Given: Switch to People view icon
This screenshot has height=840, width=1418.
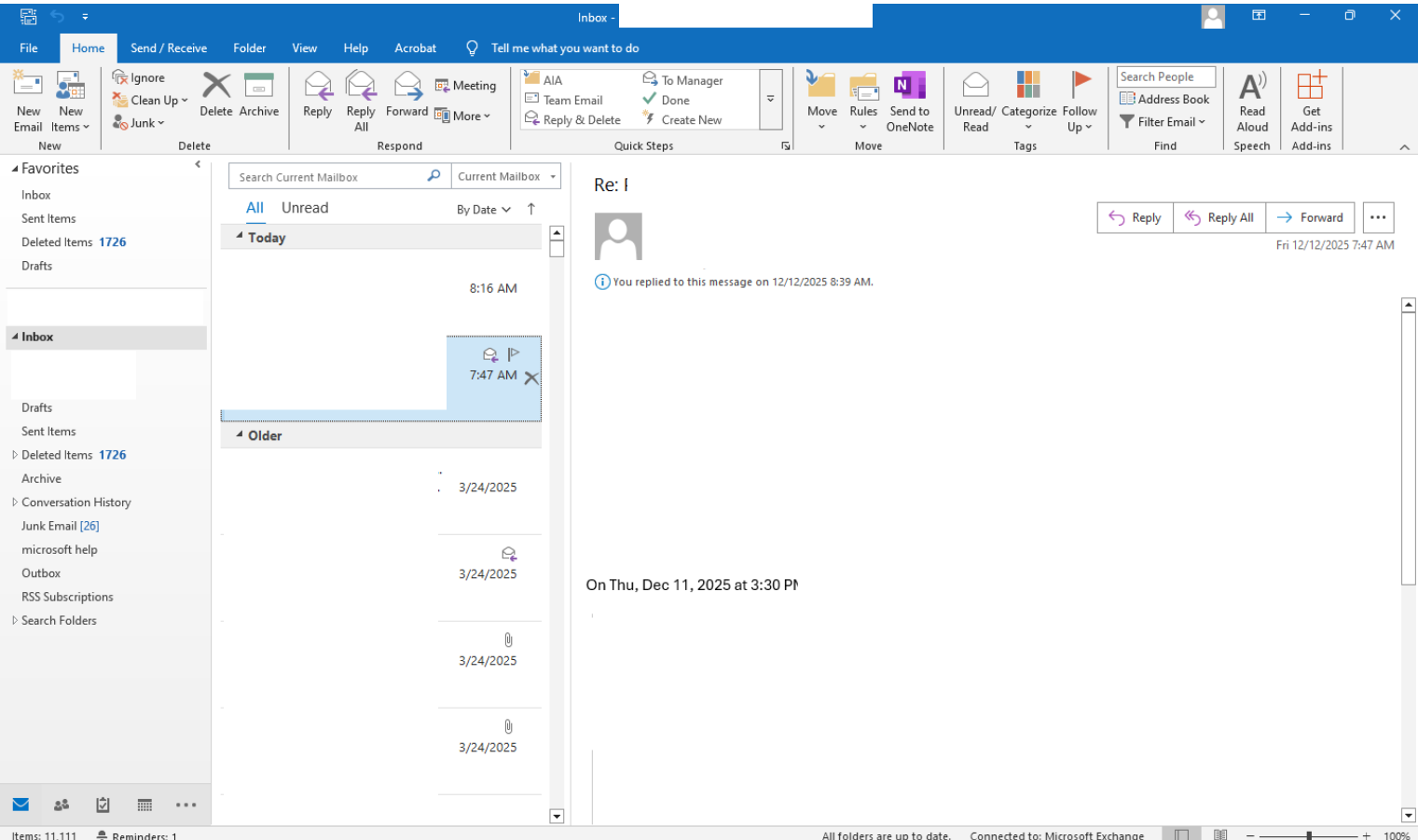Looking at the screenshot, I should [62, 805].
